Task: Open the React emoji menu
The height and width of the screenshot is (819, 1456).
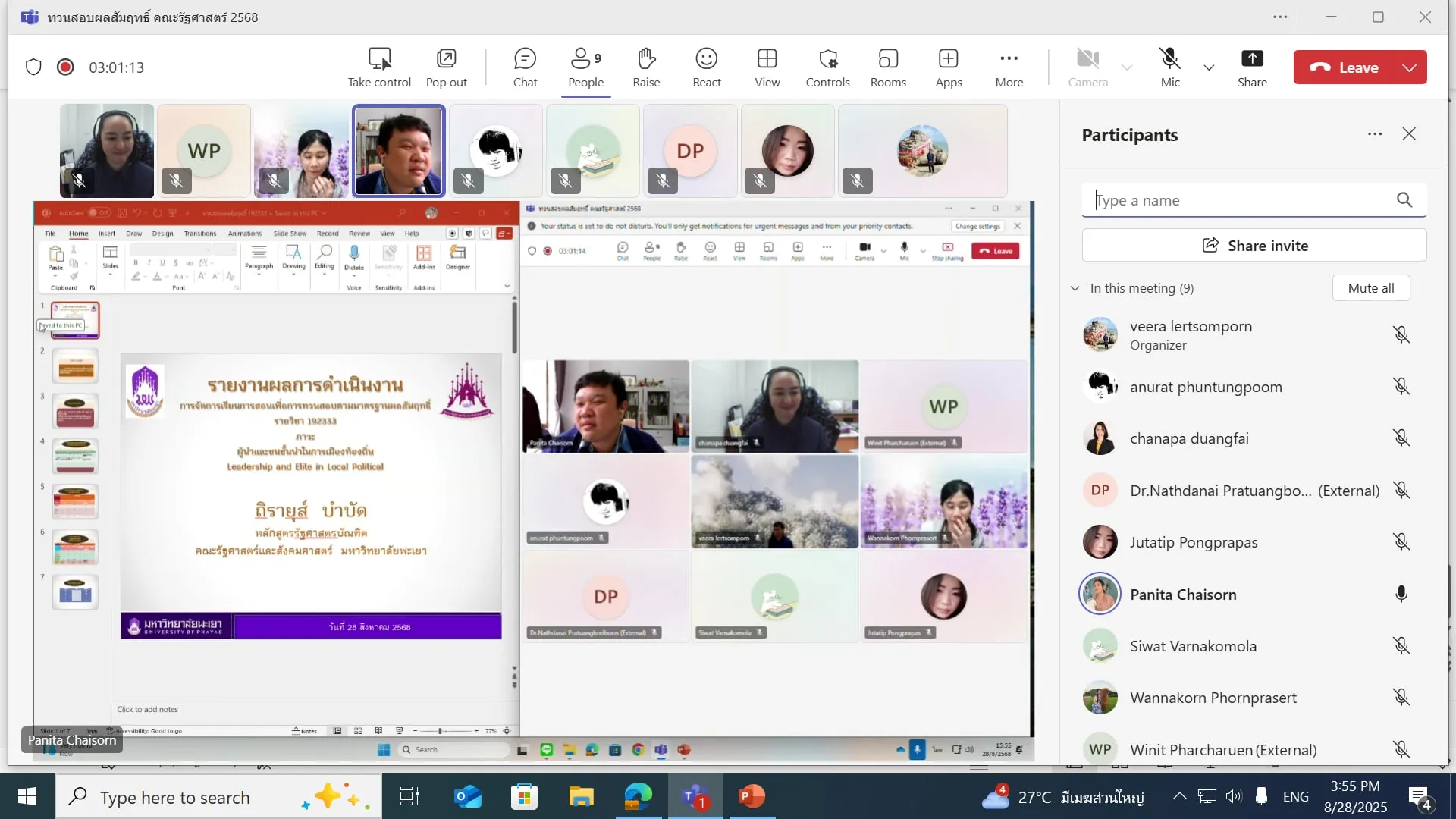Action: 706,67
